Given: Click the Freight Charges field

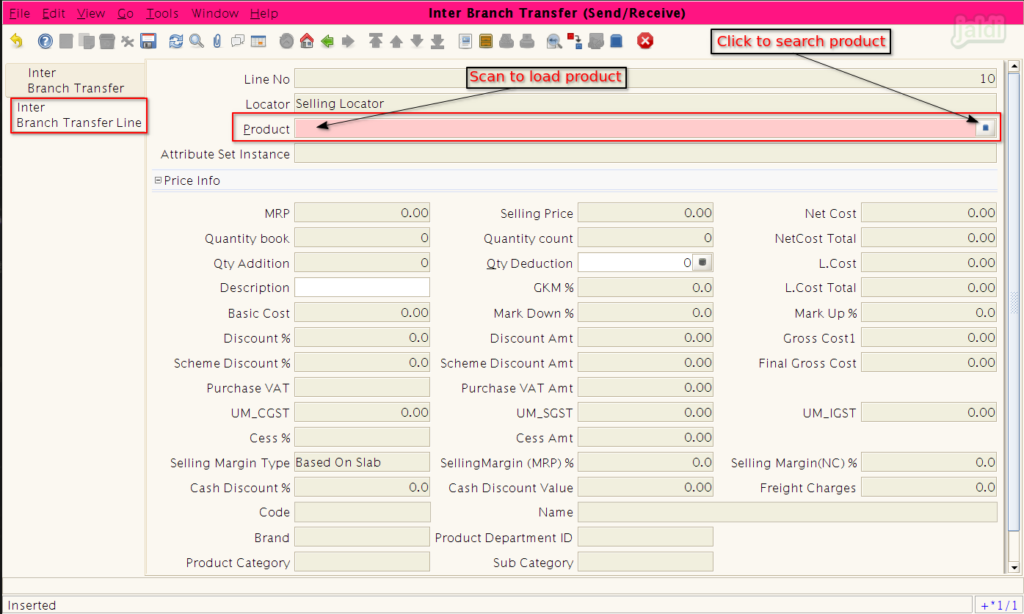Looking at the screenshot, I should click(x=929, y=487).
